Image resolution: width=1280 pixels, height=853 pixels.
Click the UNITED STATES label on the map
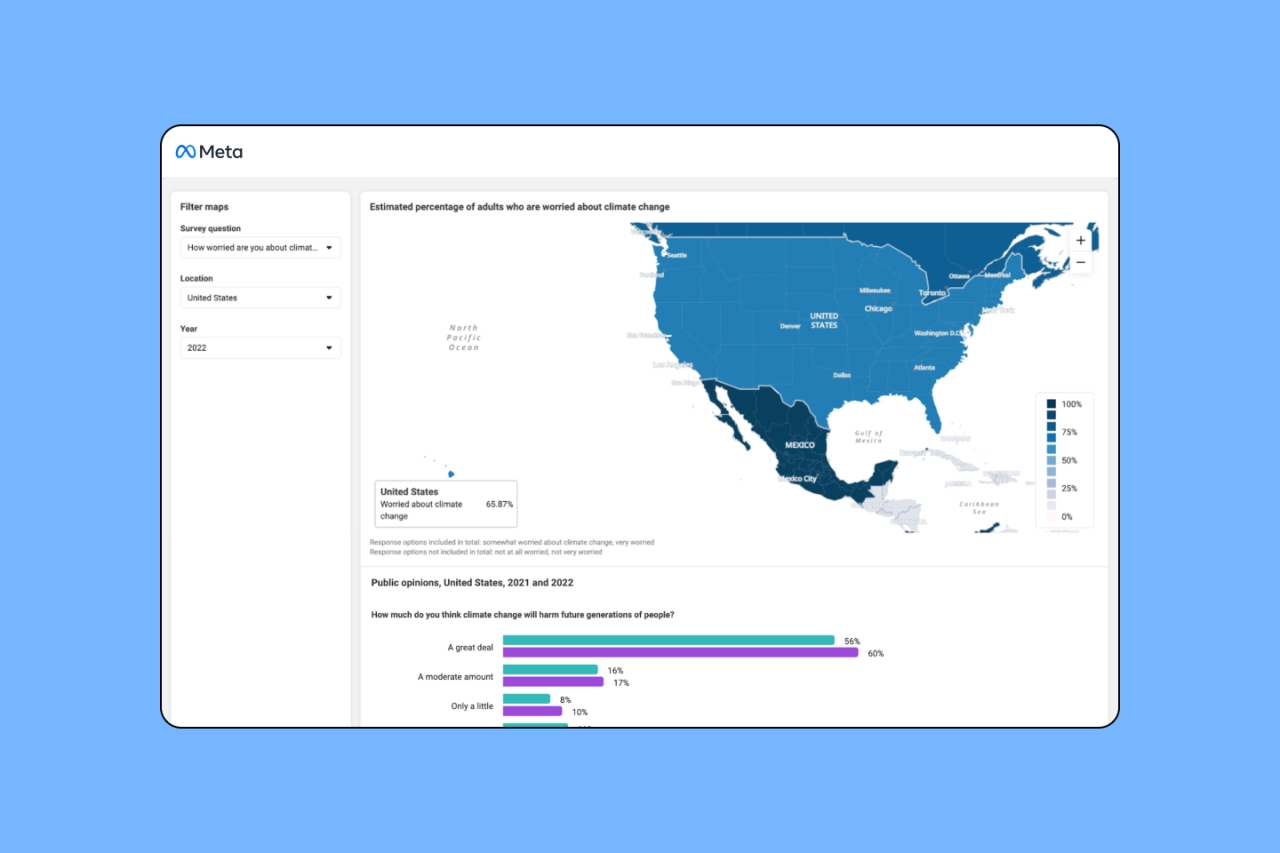[x=824, y=320]
